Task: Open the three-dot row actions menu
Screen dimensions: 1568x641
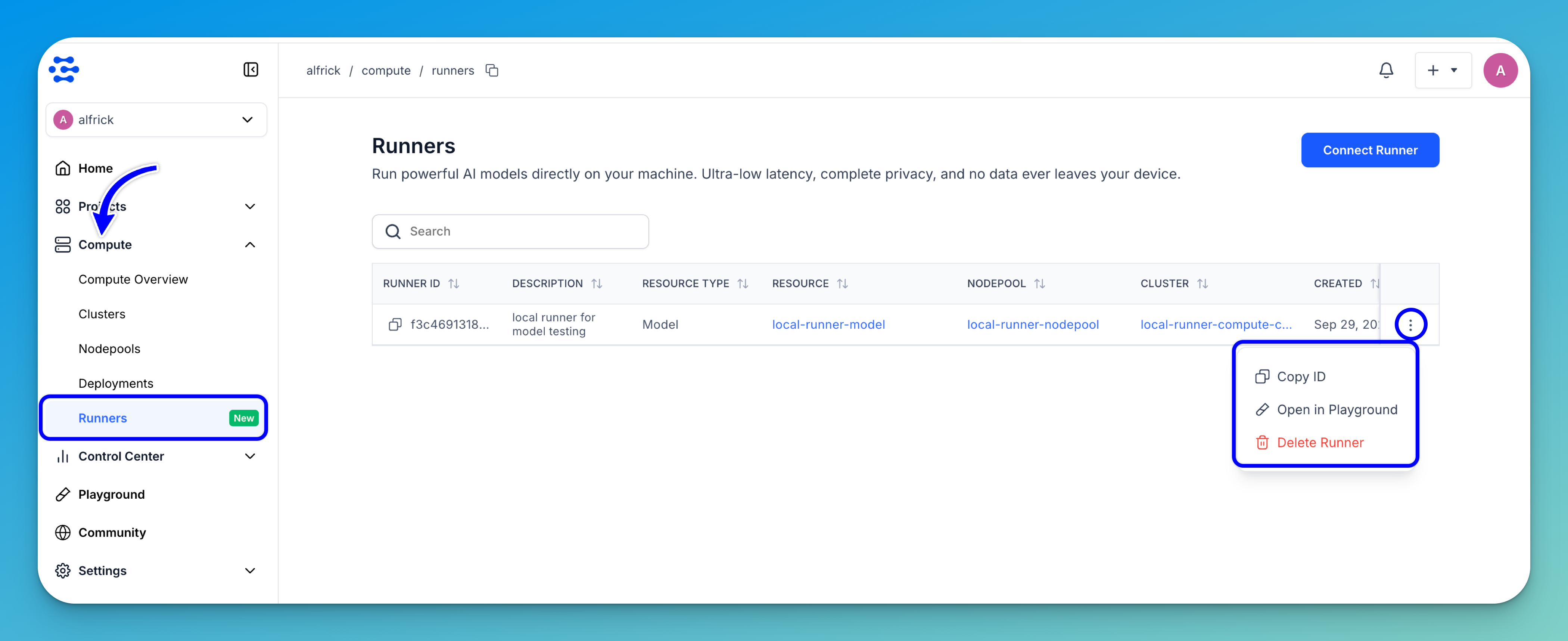Action: tap(1410, 324)
